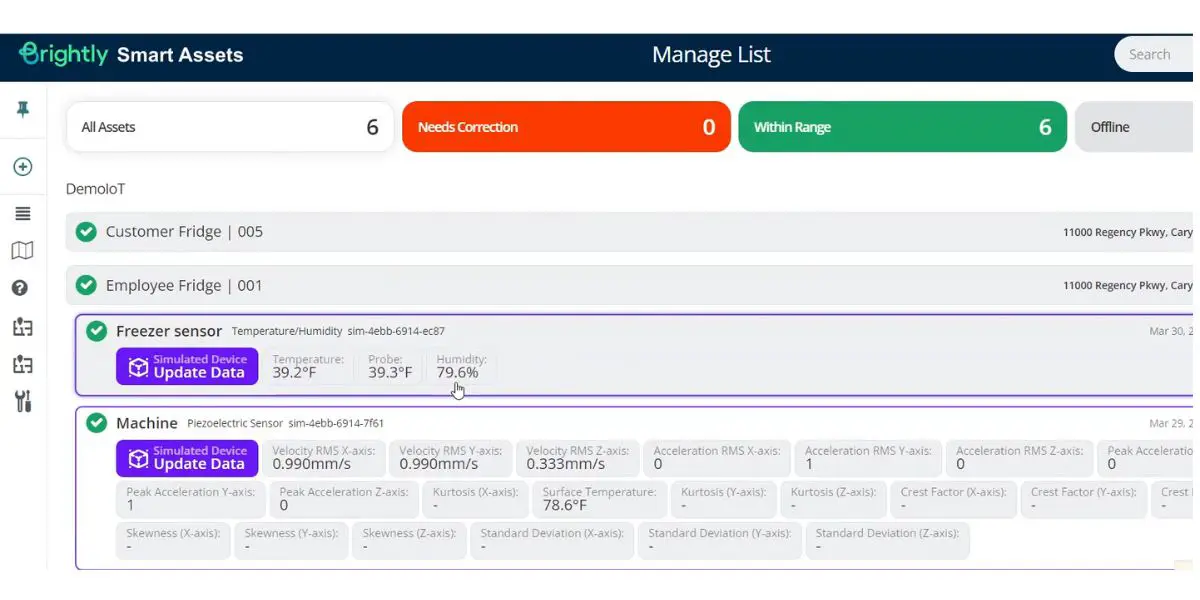Image resolution: width=1200 pixels, height=600 pixels.
Task: Click the Brightly Smart Assets logo
Action: [x=131, y=54]
